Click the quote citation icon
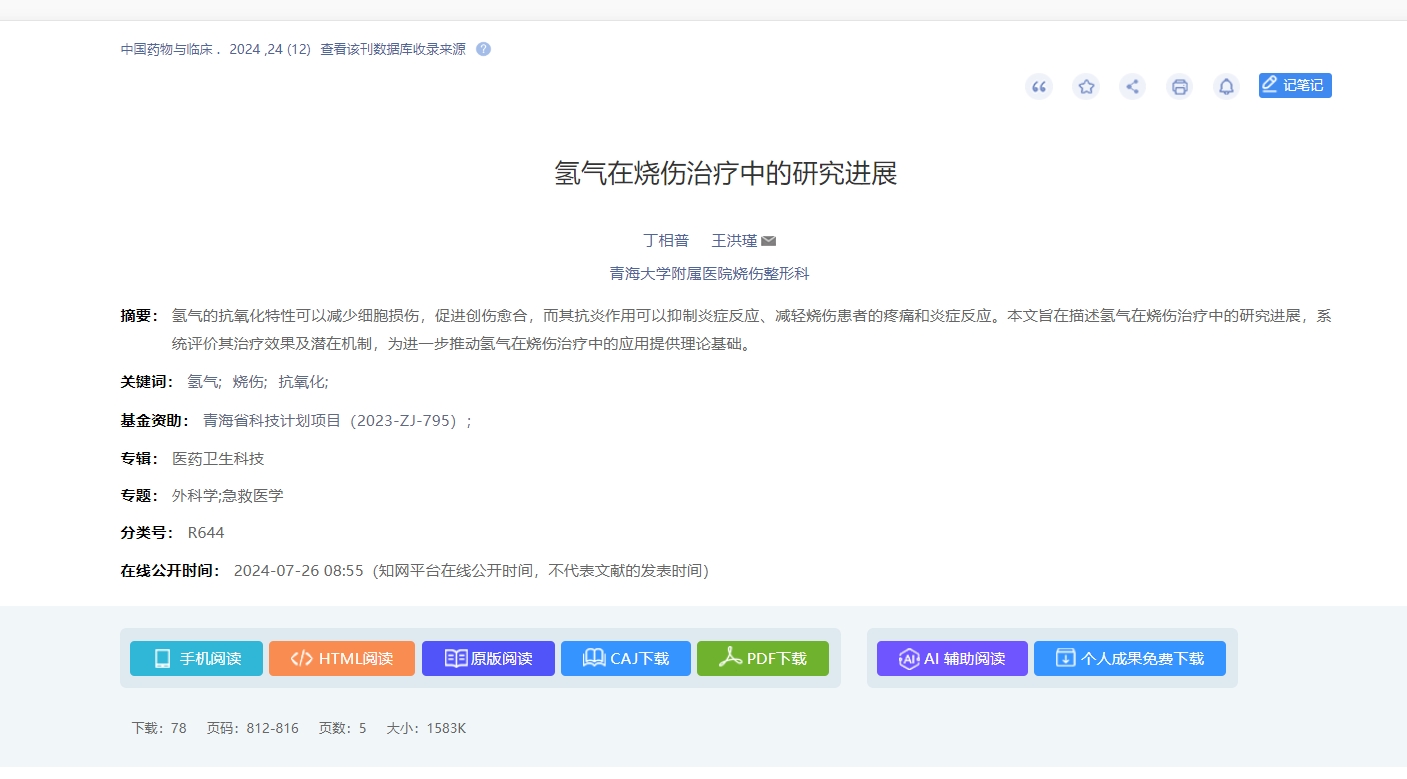This screenshot has width=1407, height=779. 1039,87
